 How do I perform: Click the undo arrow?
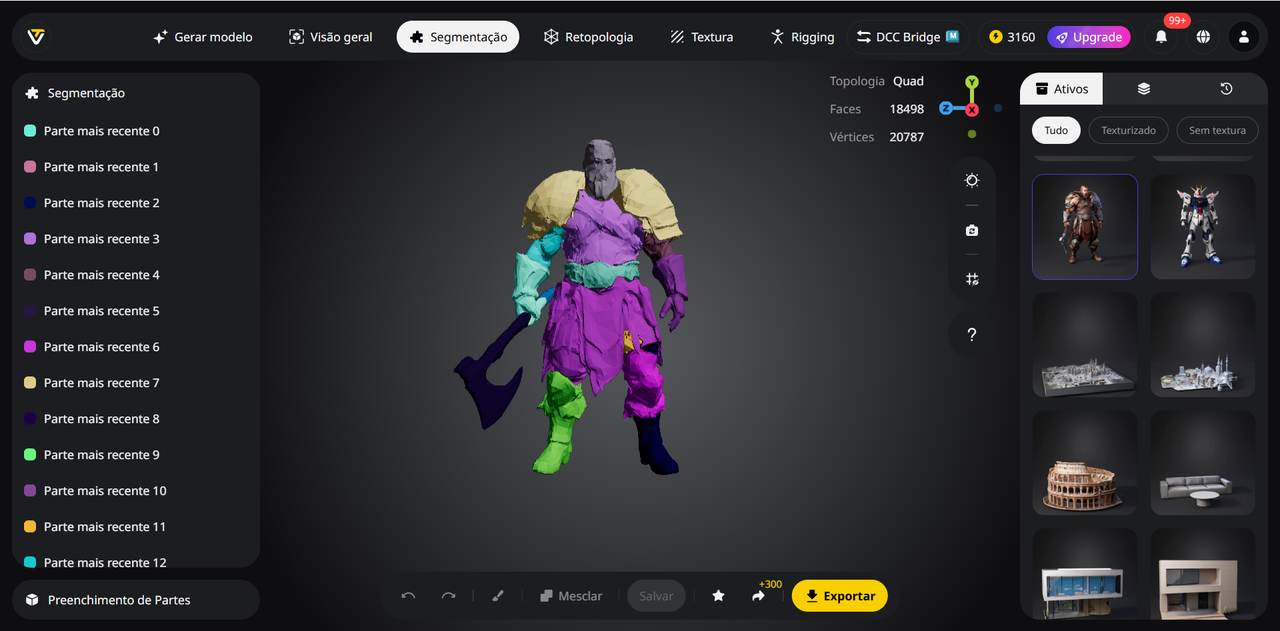point(408,596)
